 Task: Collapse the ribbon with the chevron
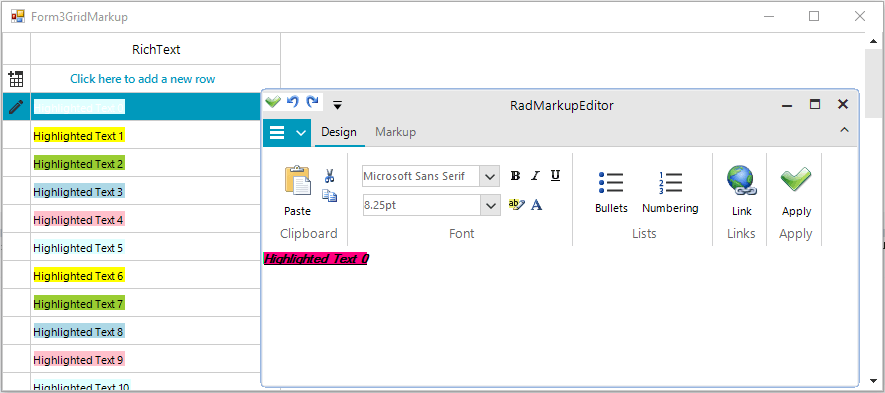(x=844, y=130)
